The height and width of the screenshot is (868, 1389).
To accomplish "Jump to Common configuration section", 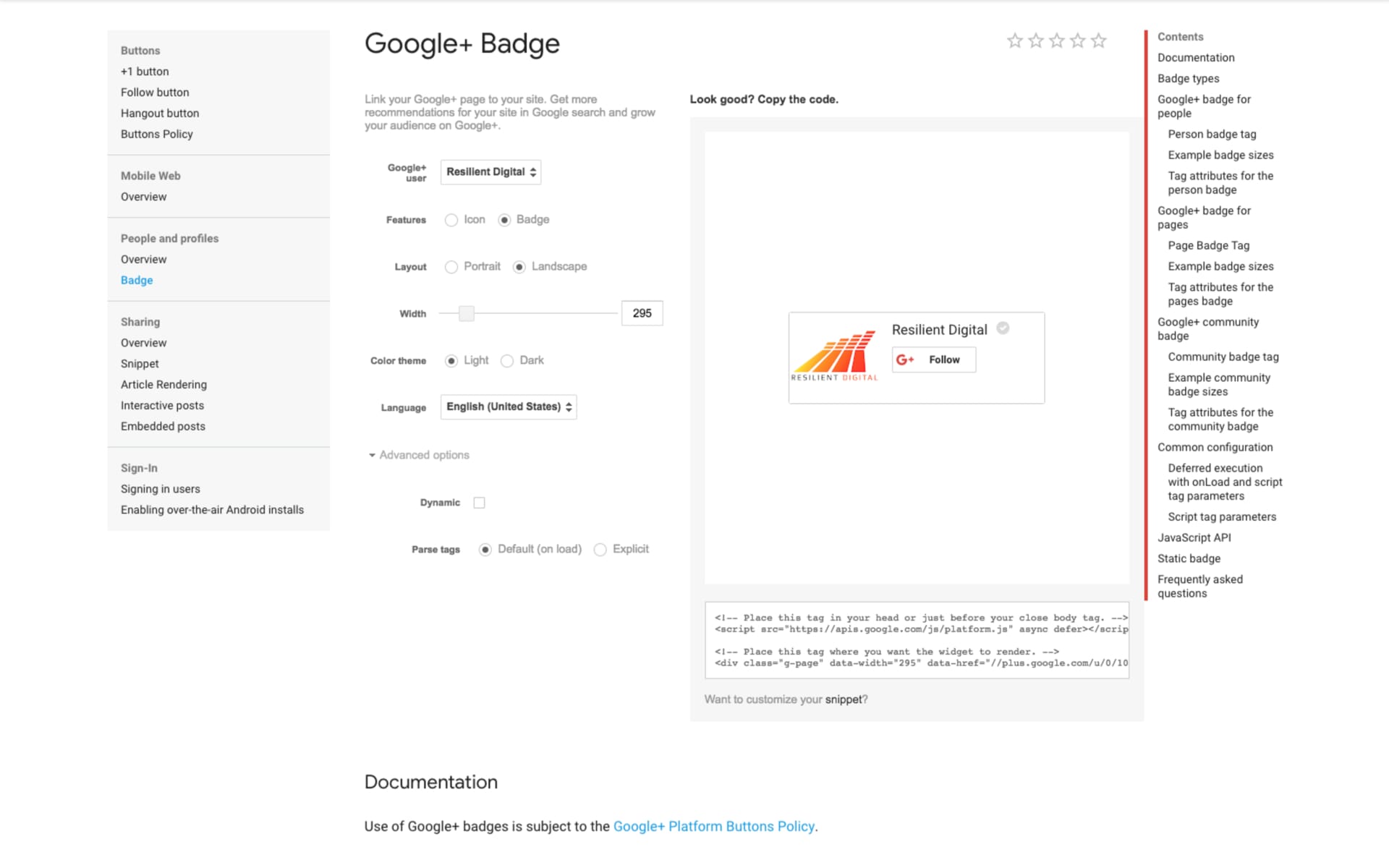I will coord(1215,448).
